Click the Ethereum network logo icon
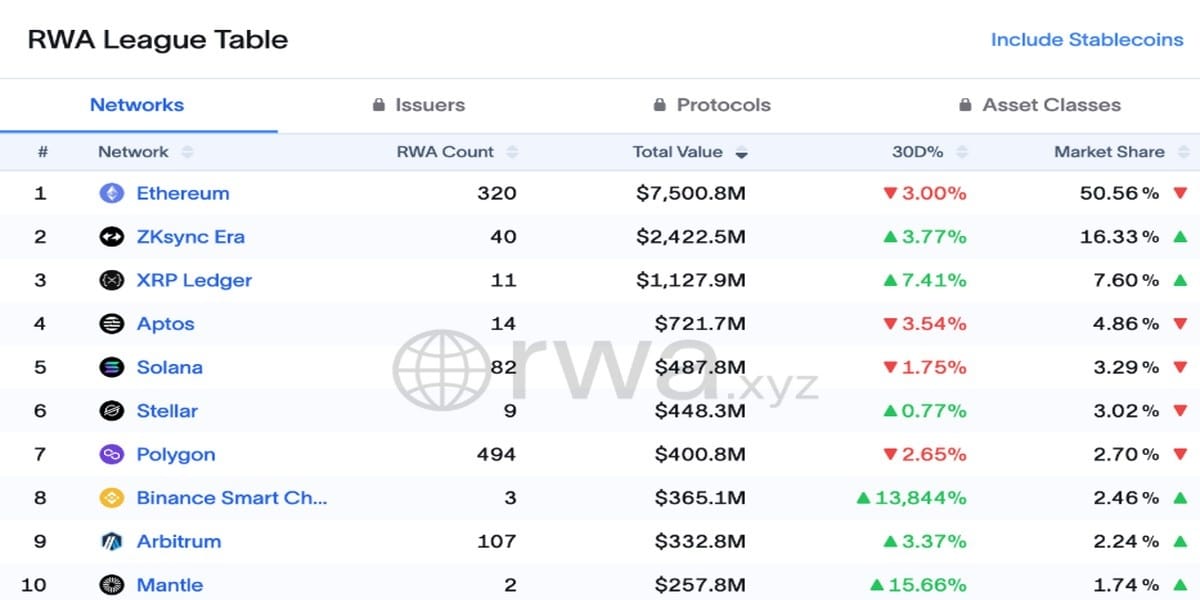The image size is (1200, 600). tap(112, 193)
